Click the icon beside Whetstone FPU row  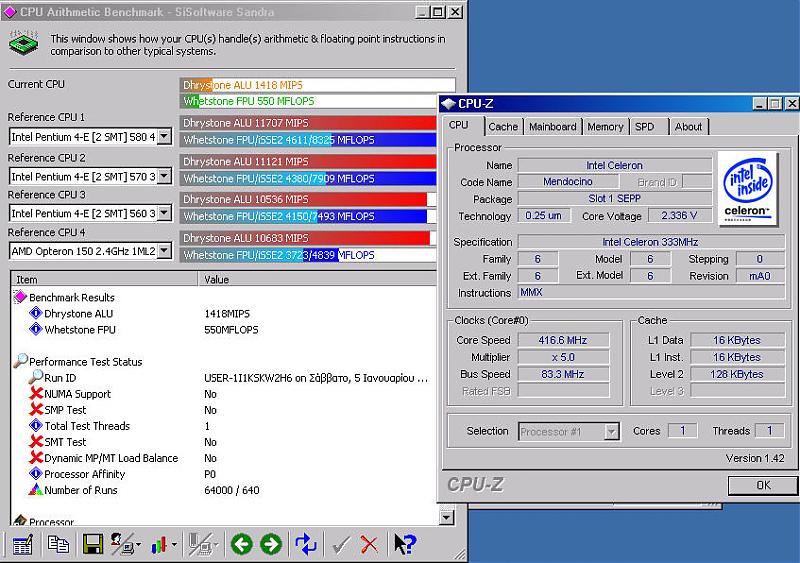point(35,329)
